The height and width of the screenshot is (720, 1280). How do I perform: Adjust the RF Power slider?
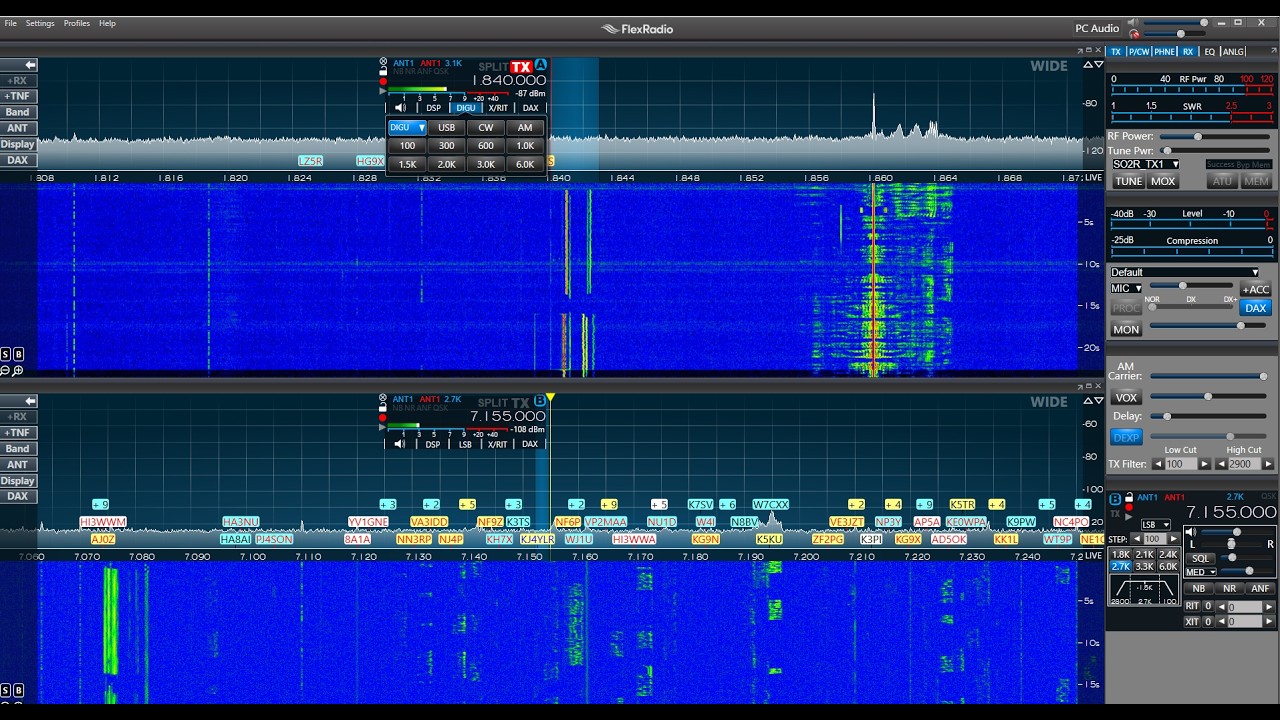[x=1215, y=136]
